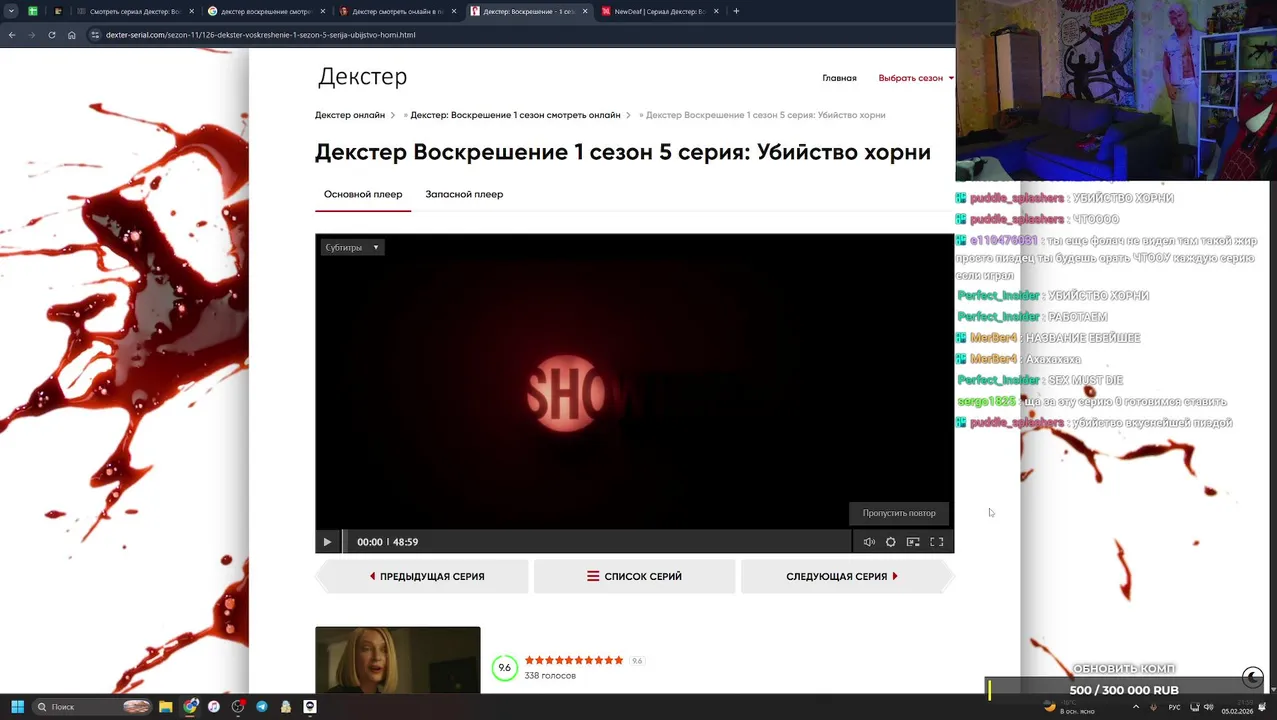1277x720 pixels.
Task: Click the green 9.6 rating circle
Action: coord(505,667)
